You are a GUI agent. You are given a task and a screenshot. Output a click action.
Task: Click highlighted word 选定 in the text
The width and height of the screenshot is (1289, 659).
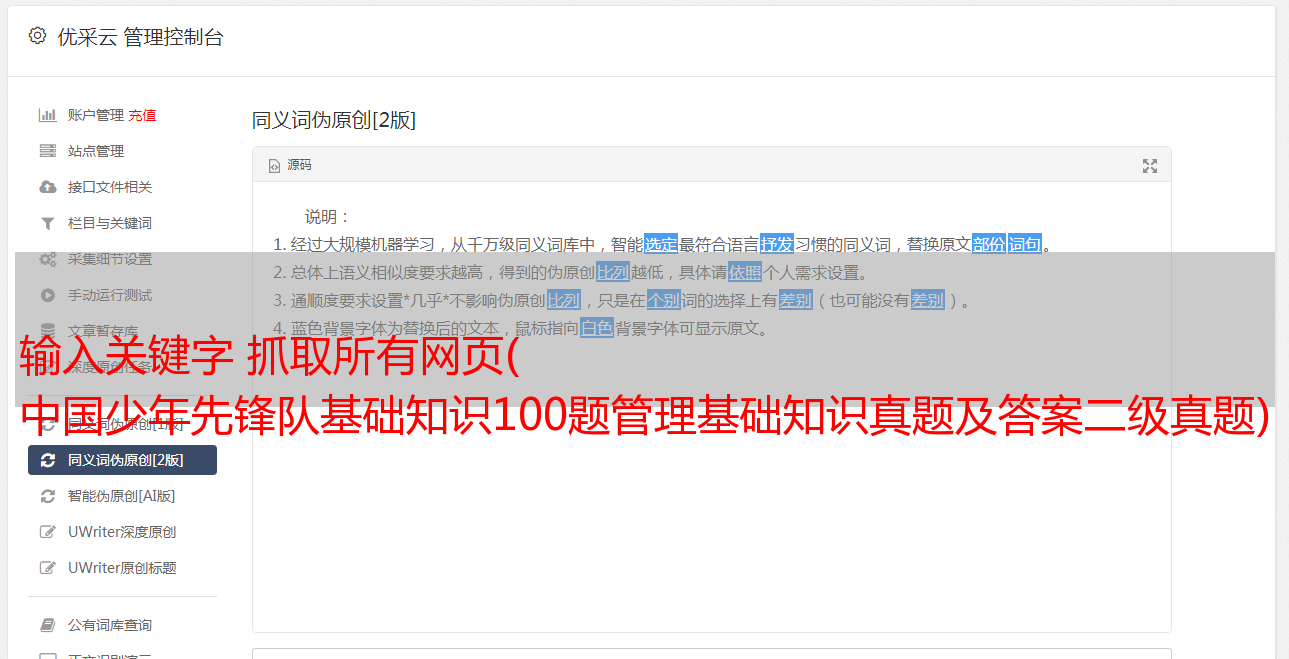tap(661, 244)
